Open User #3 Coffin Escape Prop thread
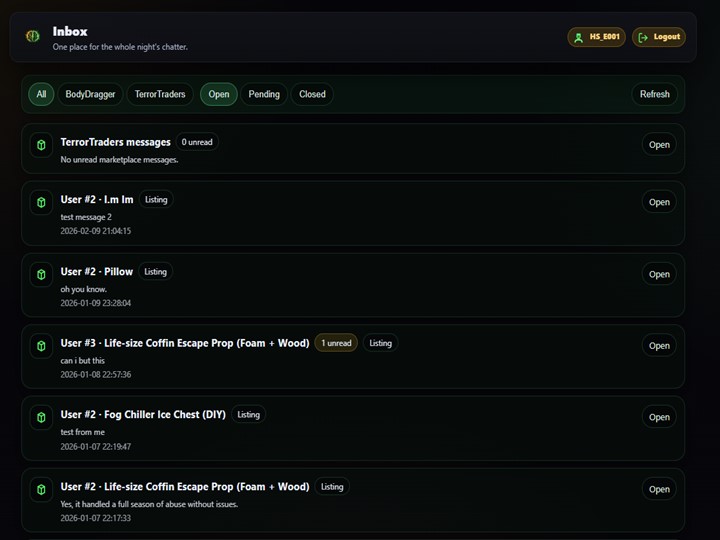The height and width of the screenshot is (540, 720). pos(659,346)
